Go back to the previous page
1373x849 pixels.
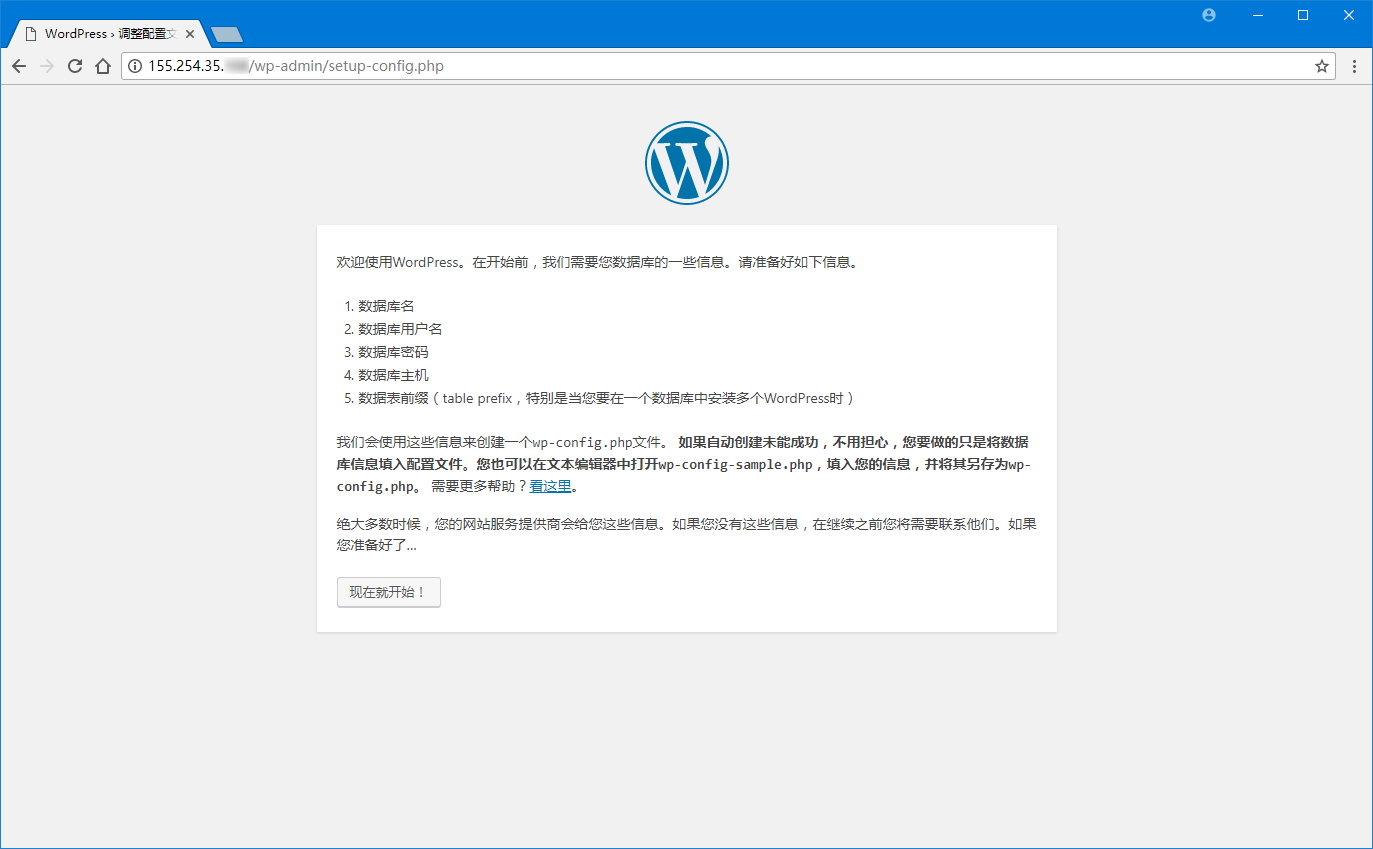(x=19, y=67)
